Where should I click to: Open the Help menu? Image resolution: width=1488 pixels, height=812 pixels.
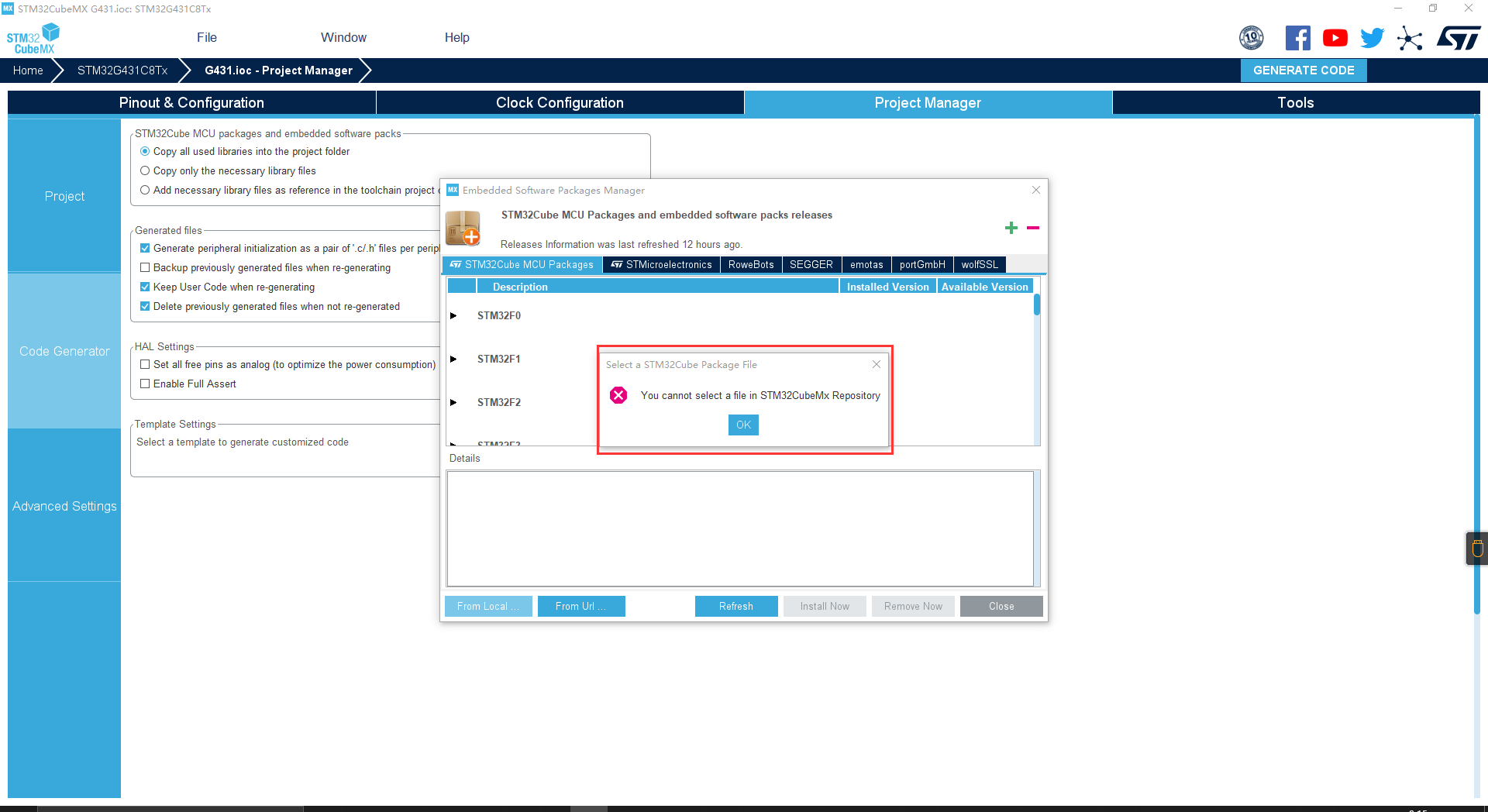coord(457,37)
